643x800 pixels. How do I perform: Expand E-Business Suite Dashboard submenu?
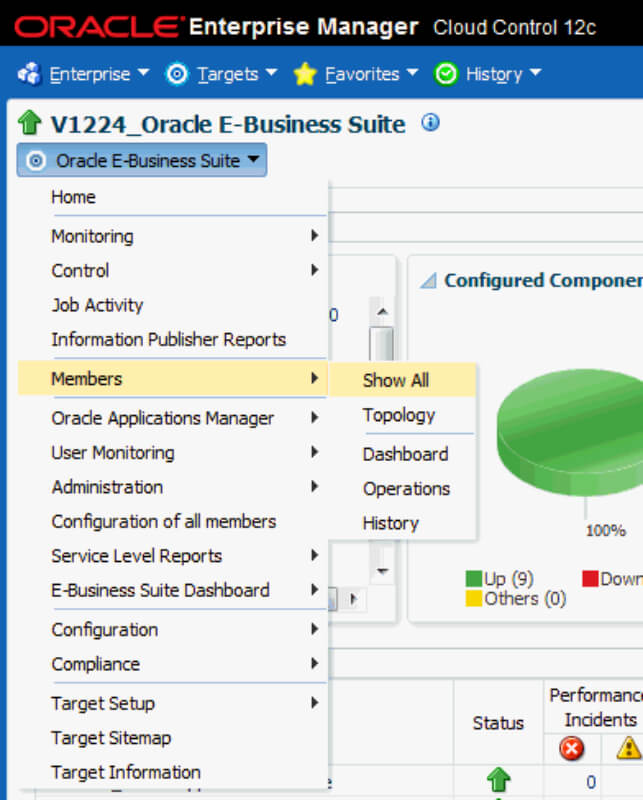coord(172,590)
